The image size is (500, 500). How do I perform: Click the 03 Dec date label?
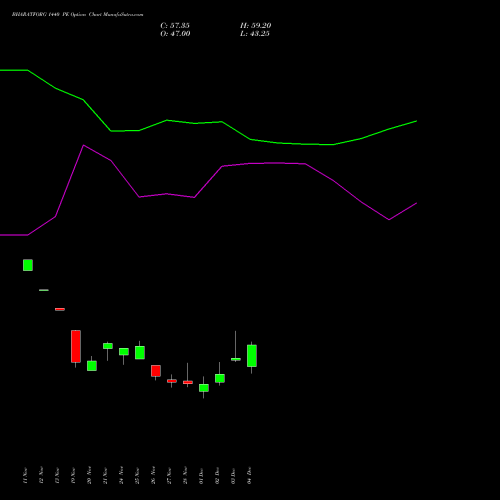233,475
